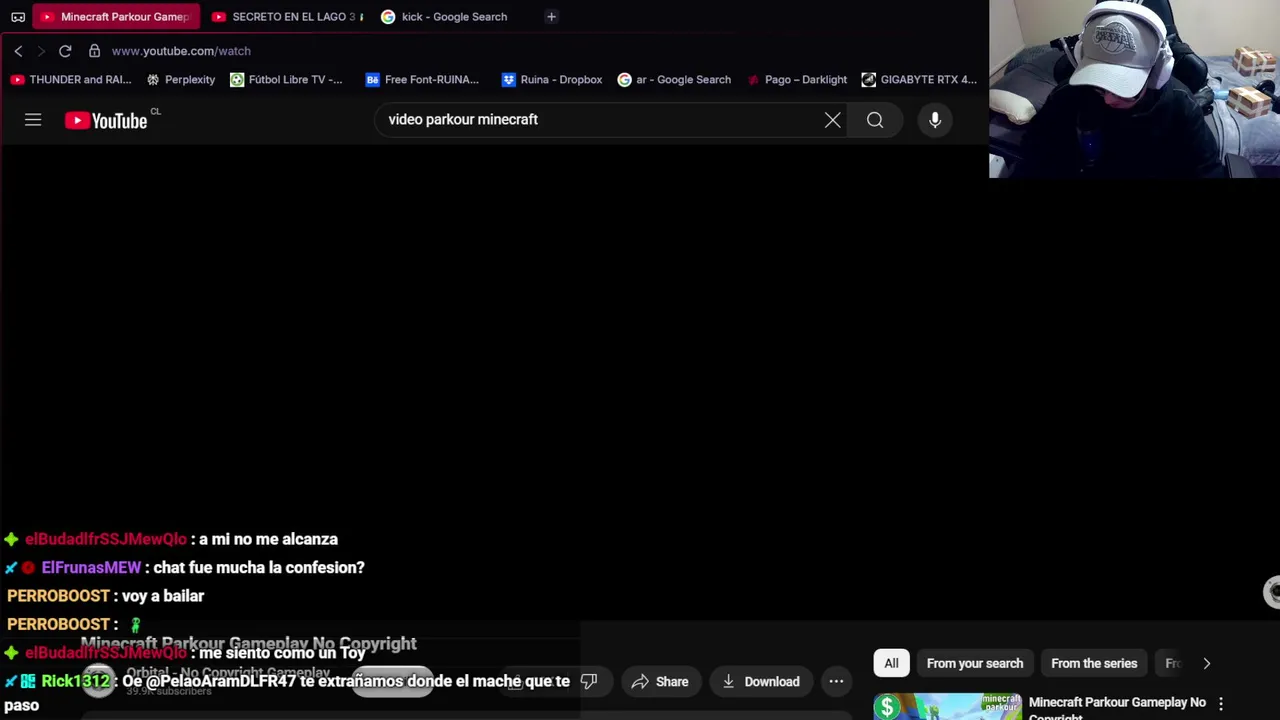Open GIGABYTE RTX 4... bookmark
Image resolution: width=1280 pixels, height=720 pixels.
click(x=919, y=80)
